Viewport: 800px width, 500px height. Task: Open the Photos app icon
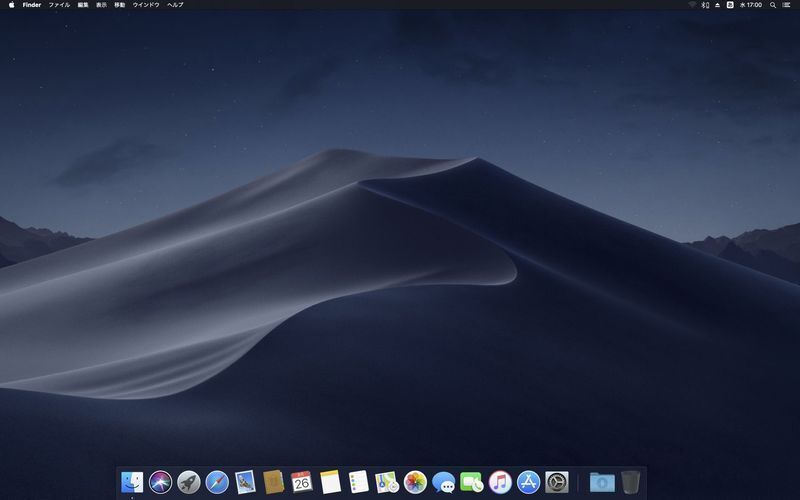coord(415,482)
